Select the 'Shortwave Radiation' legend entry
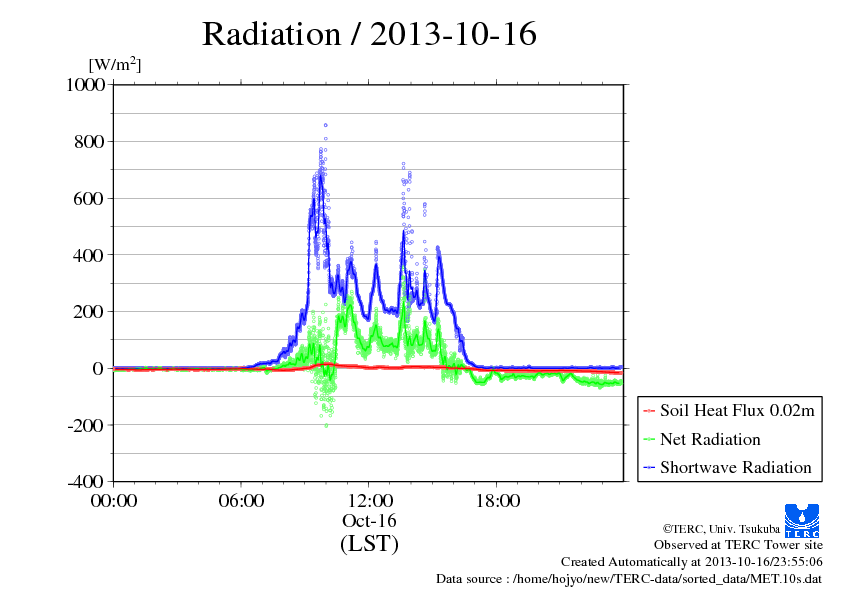Viewport: 842px width, 595px height. point(727,467)
